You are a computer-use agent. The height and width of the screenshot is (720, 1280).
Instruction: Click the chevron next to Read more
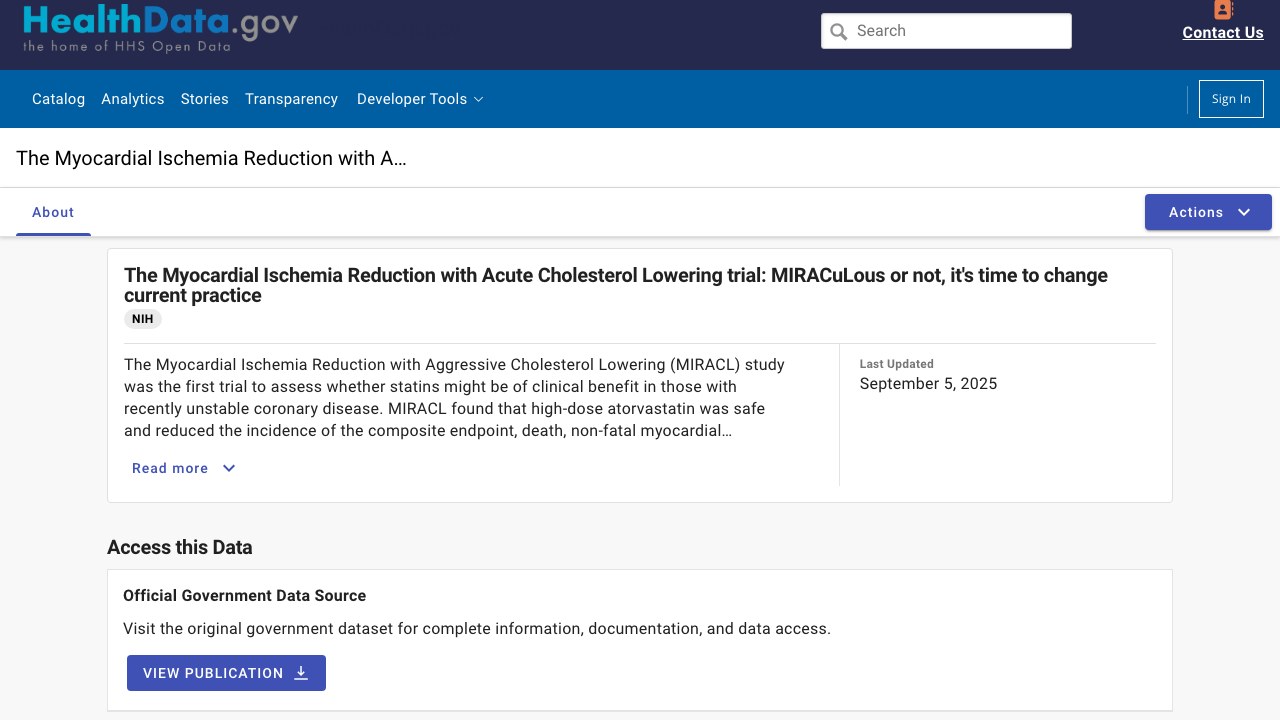click(229, 468)
